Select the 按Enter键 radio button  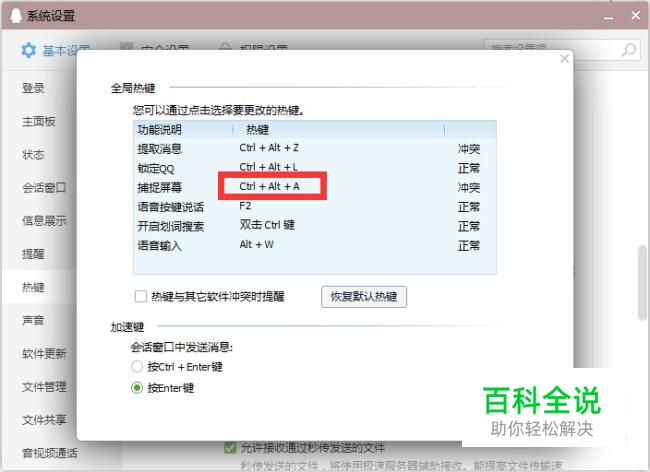pyautogui.click(x=136, y=388)
